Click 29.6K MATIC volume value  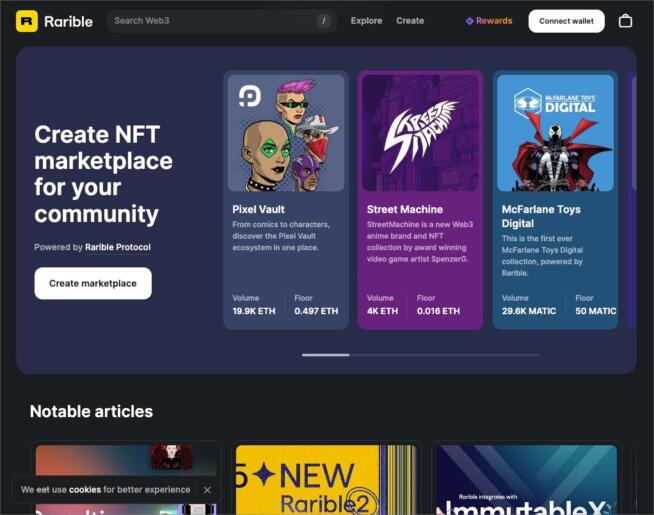click(x=528, y=311)
